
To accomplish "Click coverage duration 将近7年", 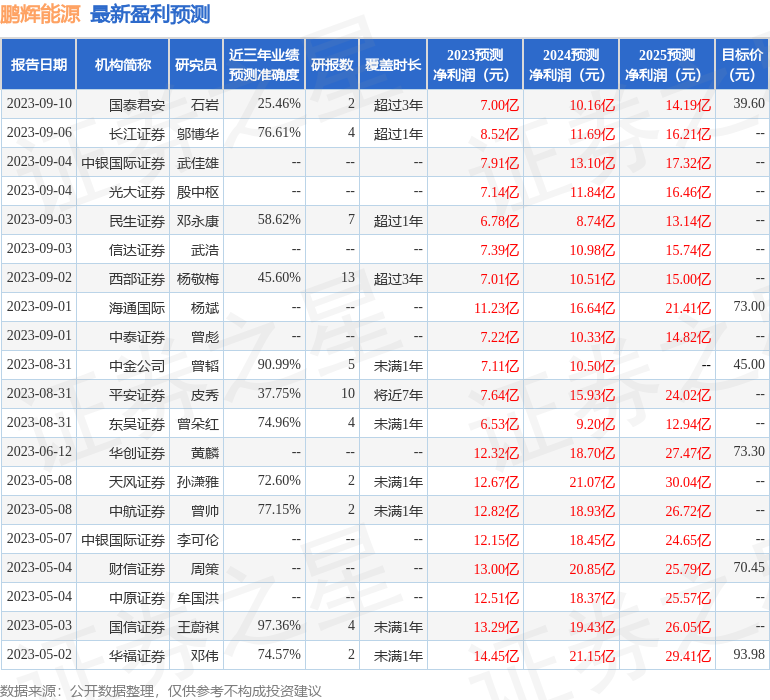I will (398, 394).
